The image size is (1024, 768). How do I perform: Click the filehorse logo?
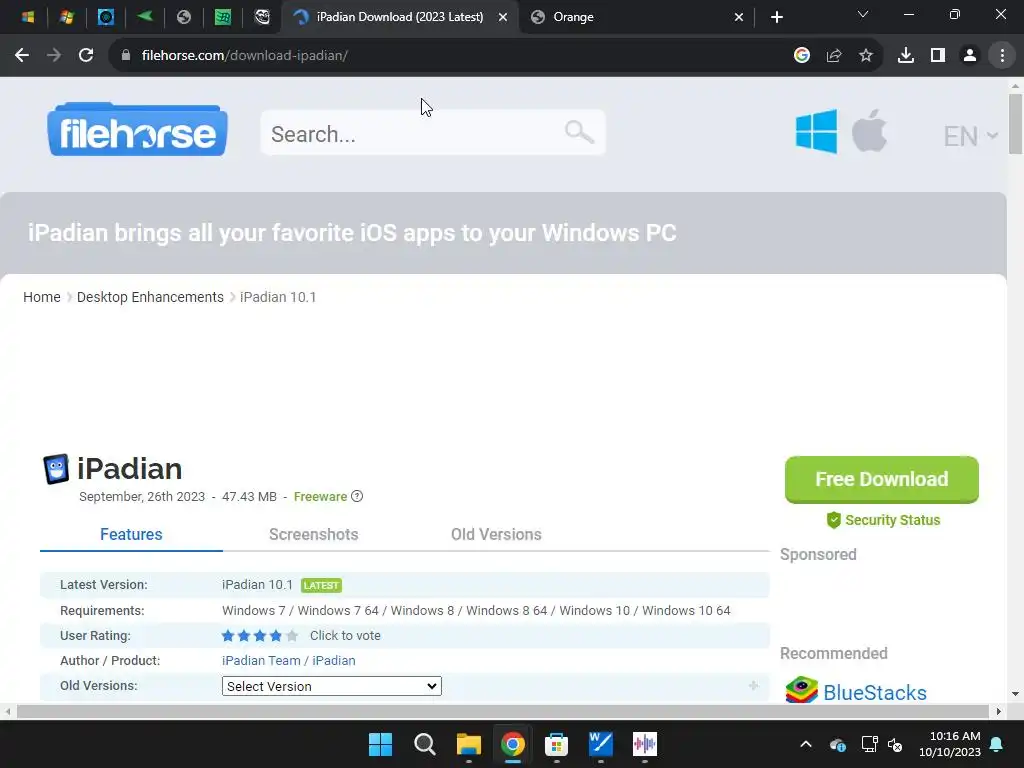[x=137, y=129]
